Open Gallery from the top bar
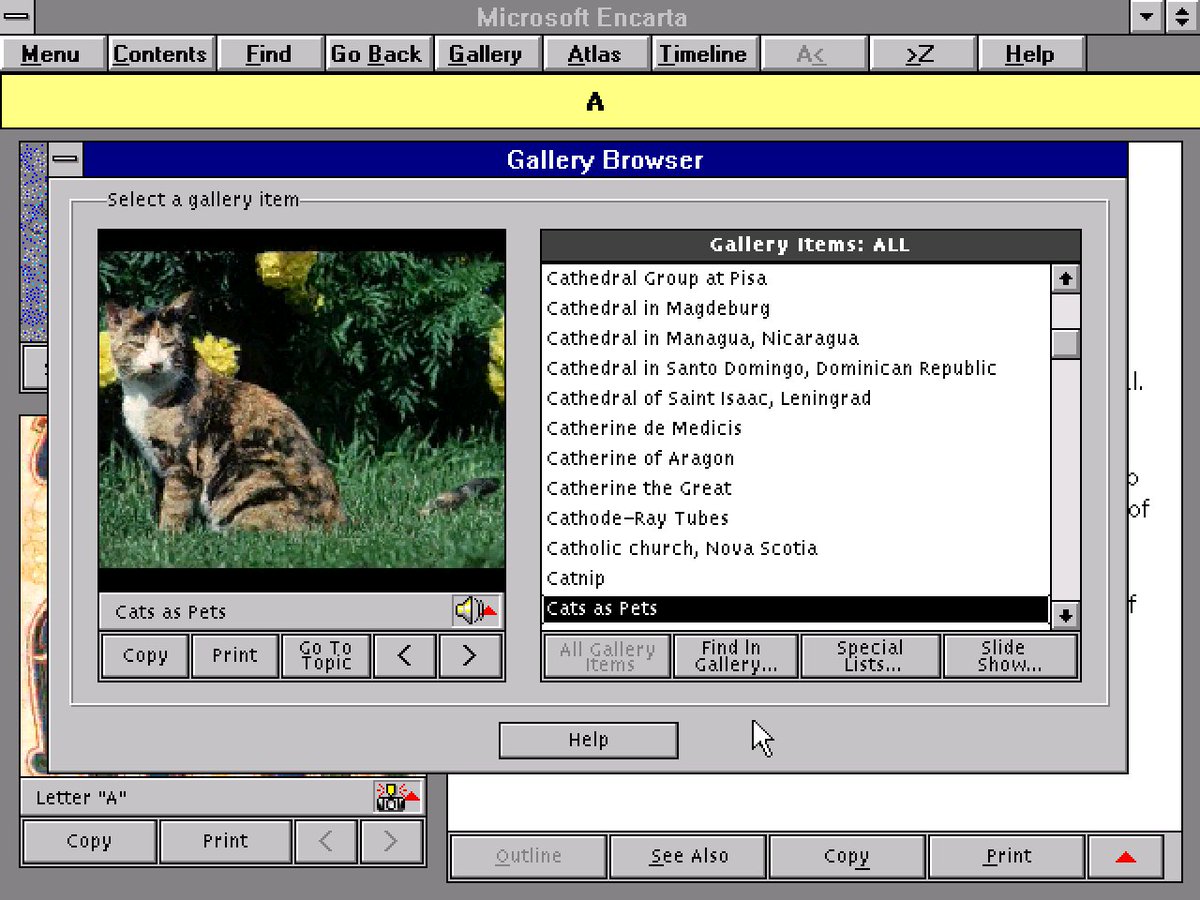 point(486,54)
